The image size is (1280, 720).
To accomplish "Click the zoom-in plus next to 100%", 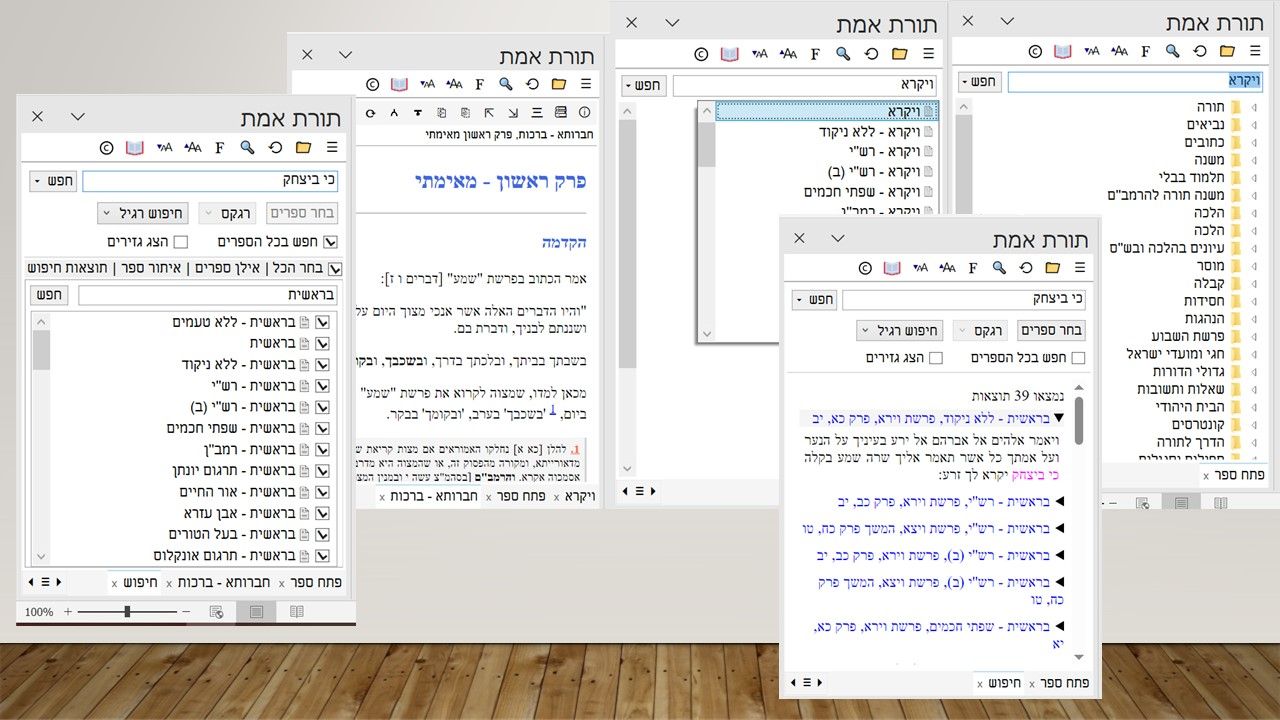I will [x=68, y=611].
